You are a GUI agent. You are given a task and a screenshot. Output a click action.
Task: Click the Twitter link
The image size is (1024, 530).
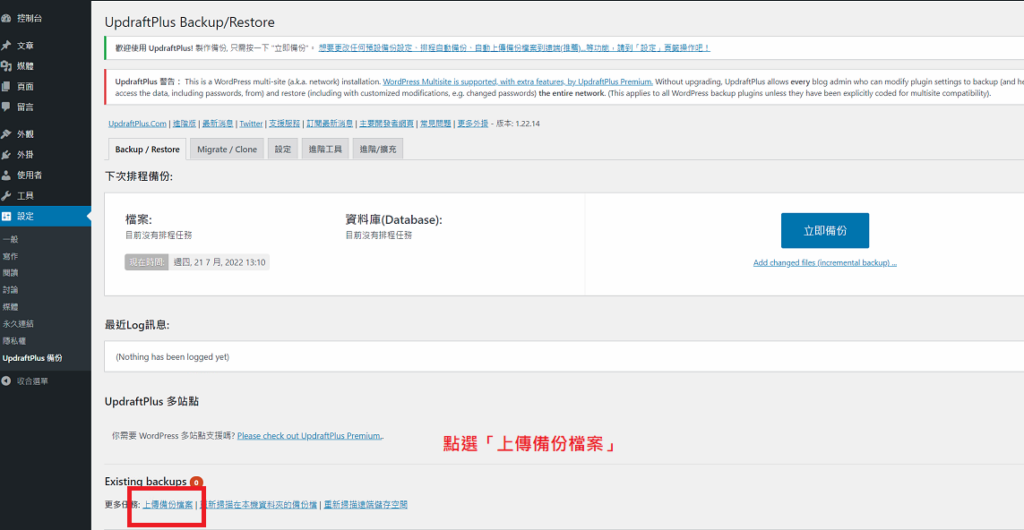[250, 123]
